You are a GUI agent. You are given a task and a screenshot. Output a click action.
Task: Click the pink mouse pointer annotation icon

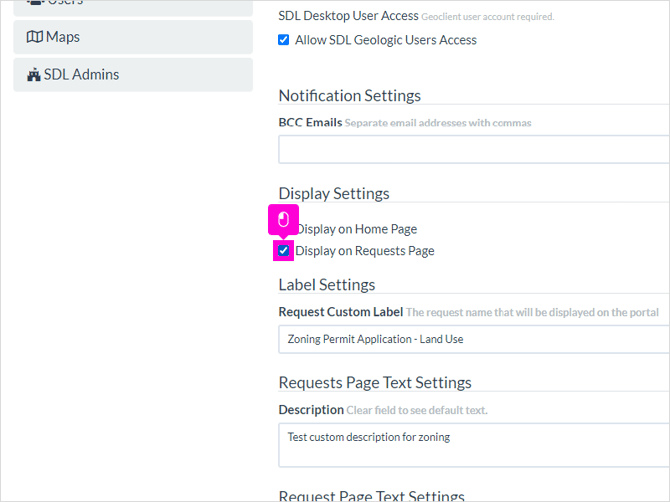pyautogui.click(x=283, y=220)
